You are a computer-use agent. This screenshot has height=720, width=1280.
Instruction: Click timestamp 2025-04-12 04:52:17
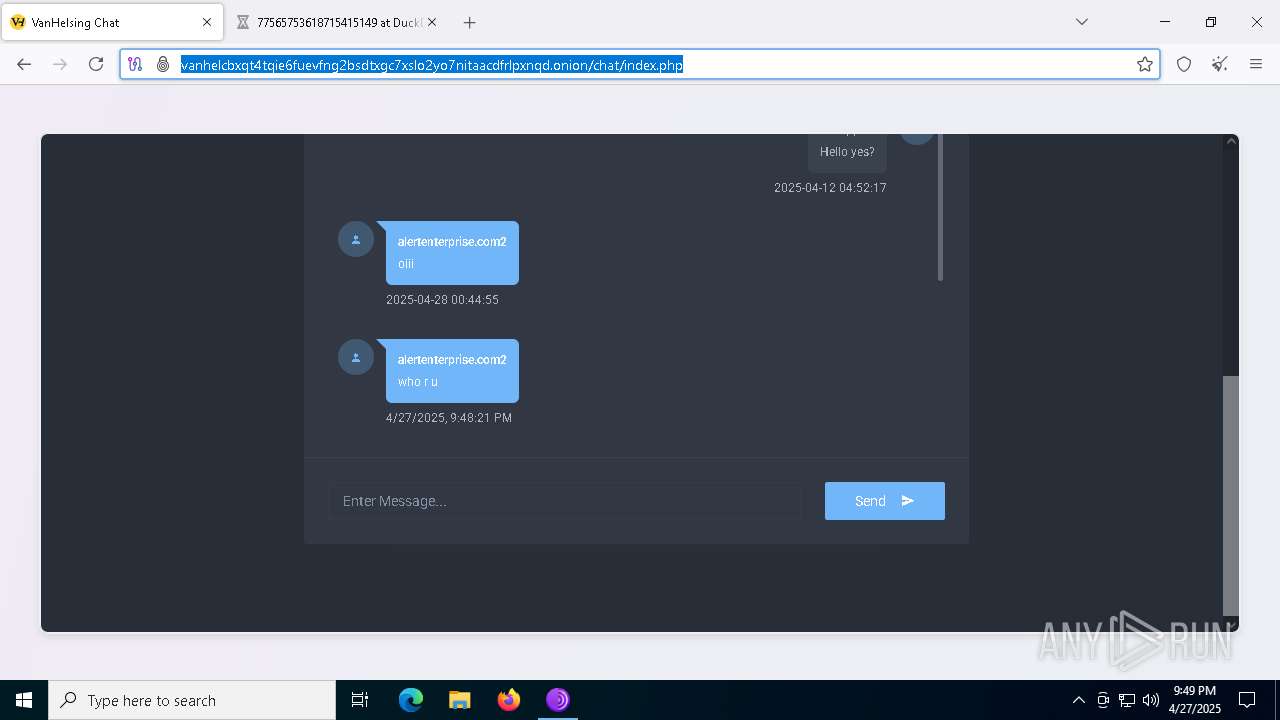point(830,188)
